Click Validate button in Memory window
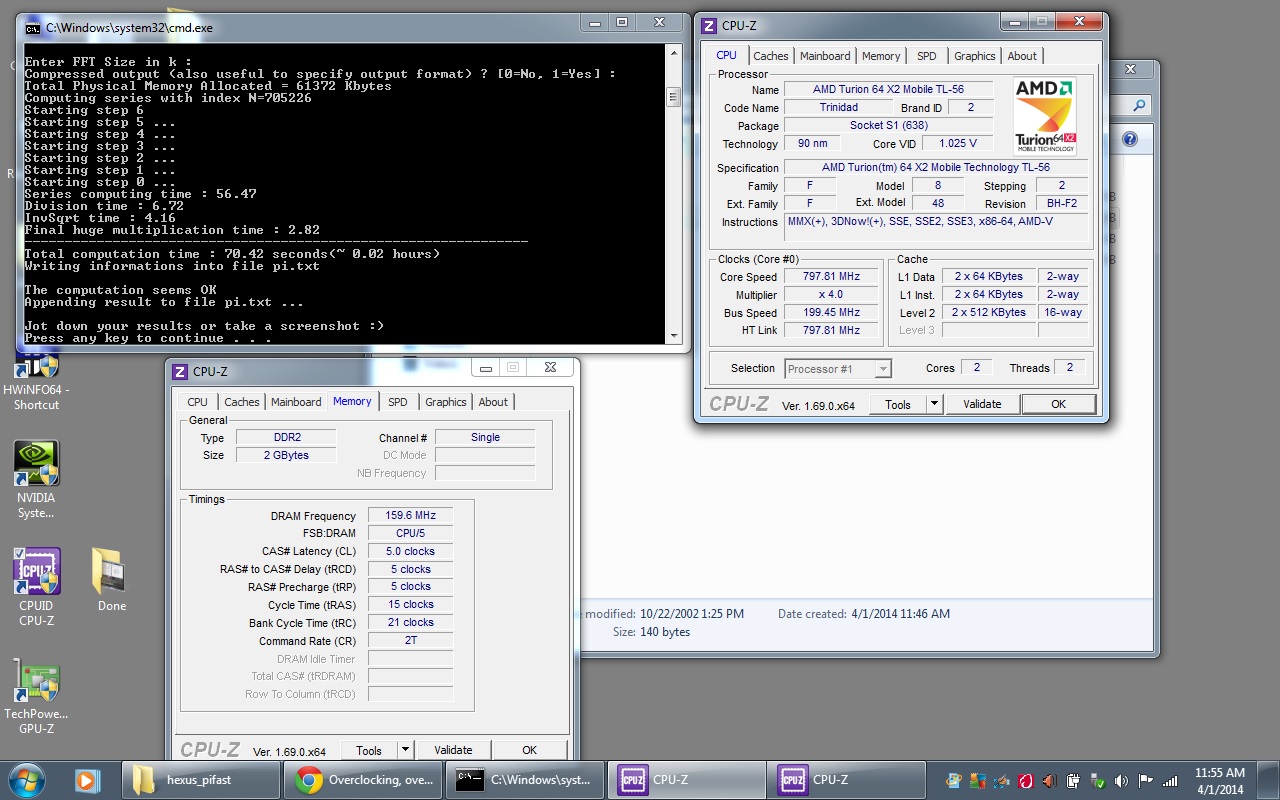1280x800 pixels. (x=453, y=750)
